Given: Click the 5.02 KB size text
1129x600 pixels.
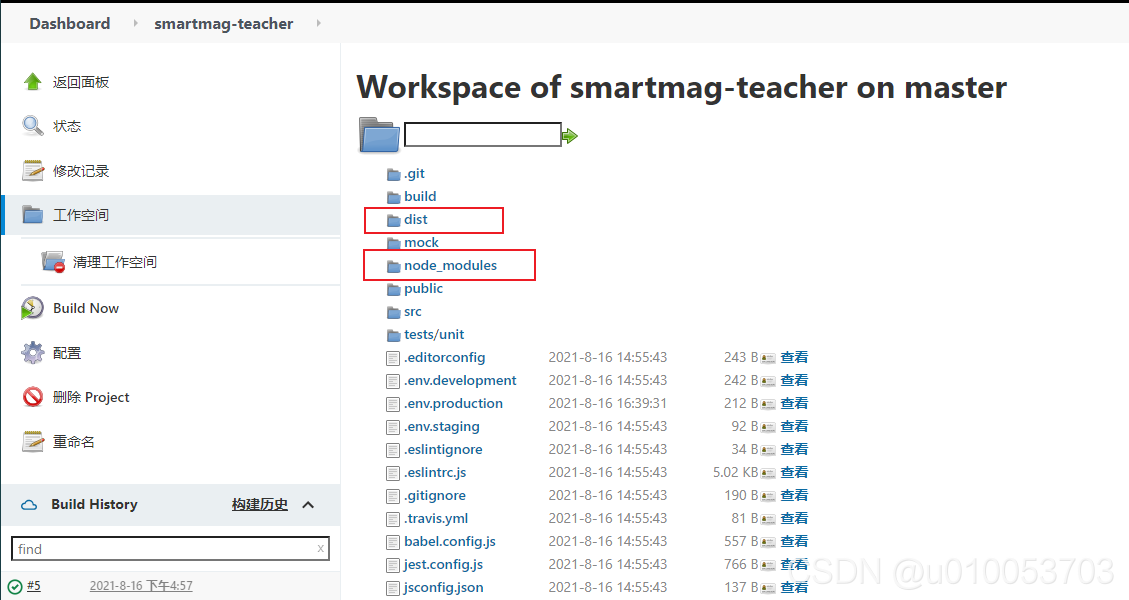Looking at the screenshot, I should click(735, 473).
